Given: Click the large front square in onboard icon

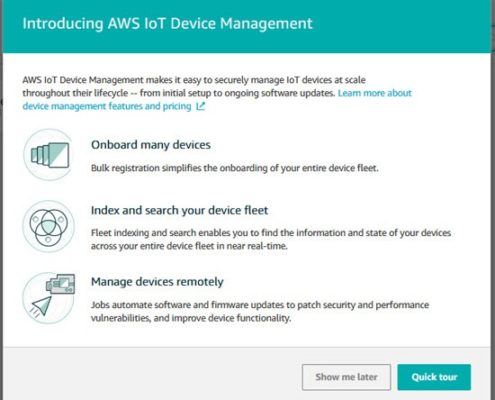Looking at the screenshot, I should click(59, 155).
